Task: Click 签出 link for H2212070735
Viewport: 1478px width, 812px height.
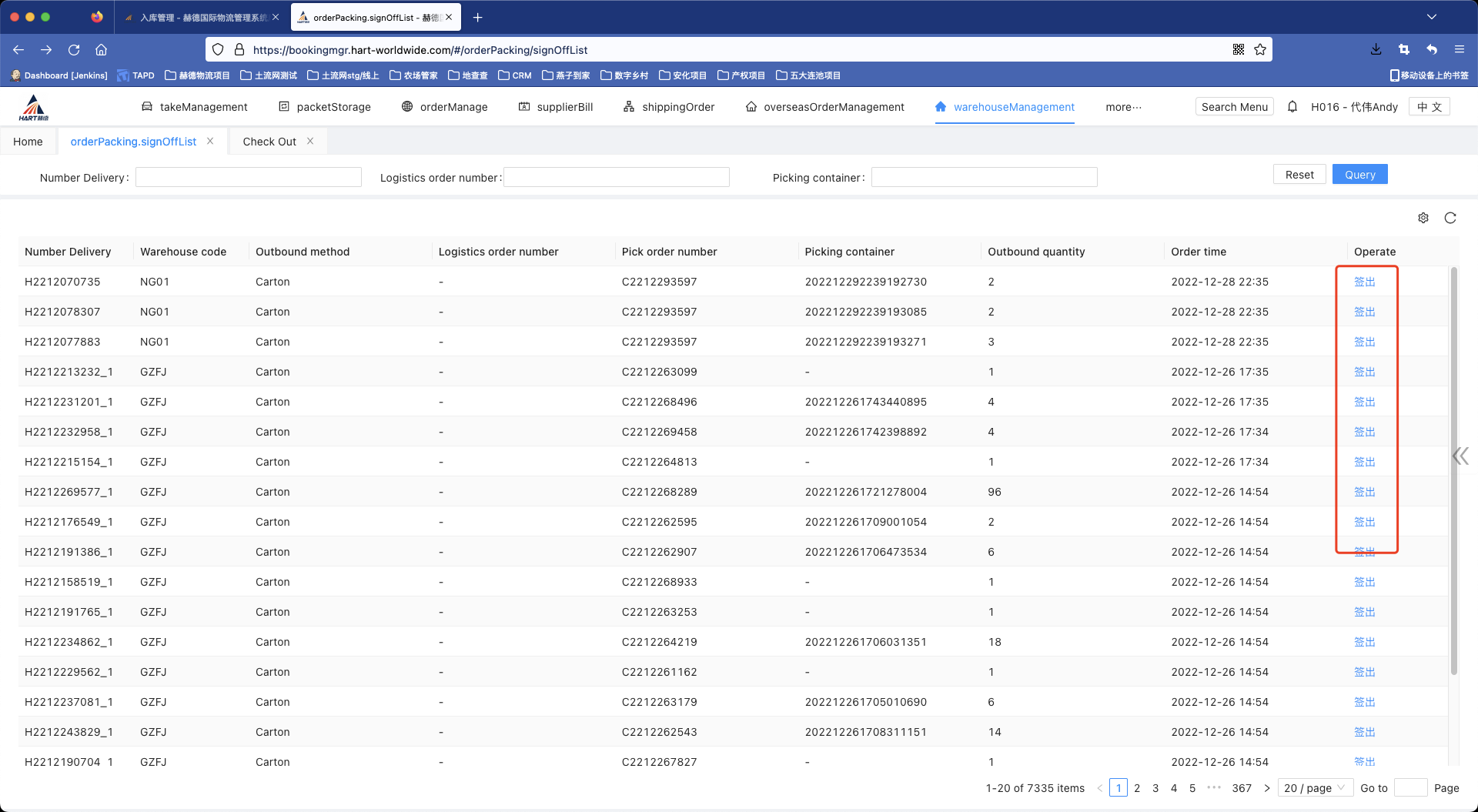Action: (1364, 282)
